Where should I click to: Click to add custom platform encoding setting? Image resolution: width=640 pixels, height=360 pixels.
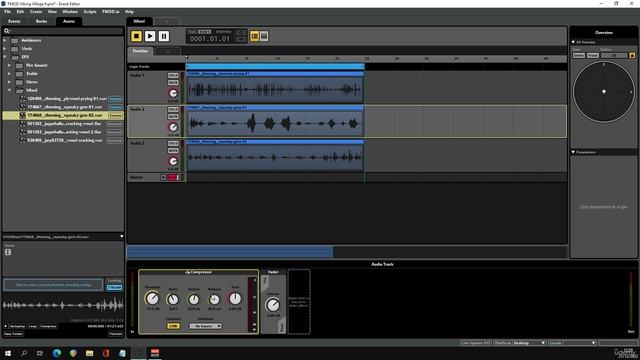(53, 285)
